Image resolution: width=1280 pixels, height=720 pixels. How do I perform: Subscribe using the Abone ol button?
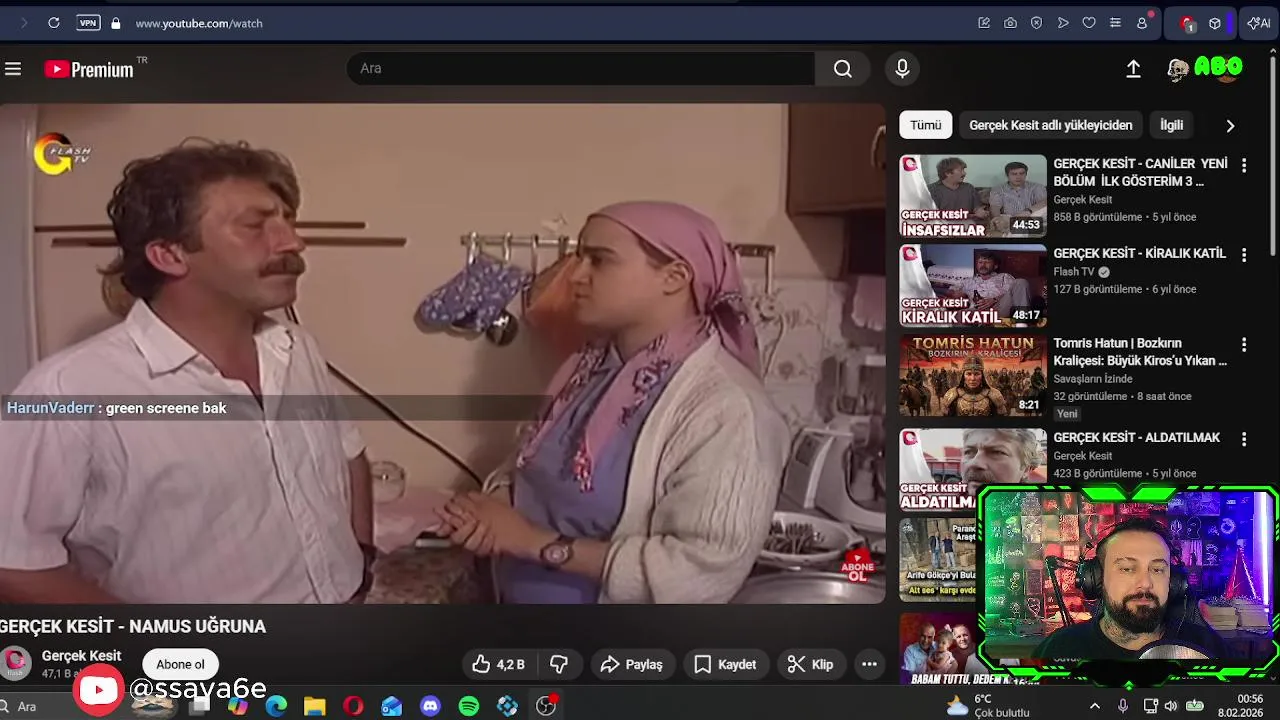click(x=180, y=664)
